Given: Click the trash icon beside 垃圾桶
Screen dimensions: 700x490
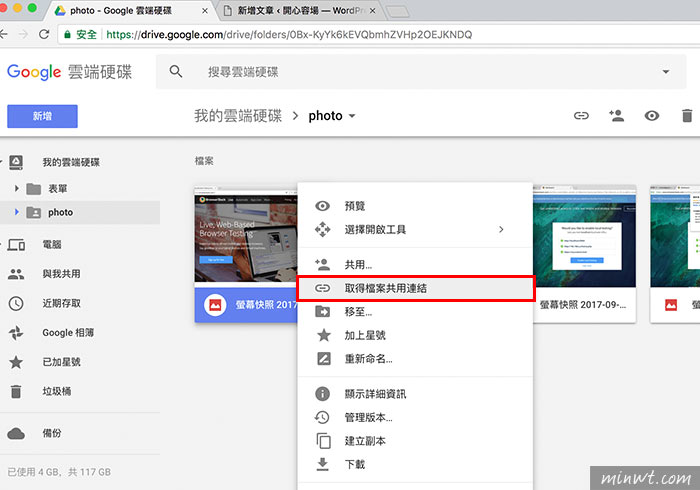Looking at the screenshot, I should (x=16, y=391).
